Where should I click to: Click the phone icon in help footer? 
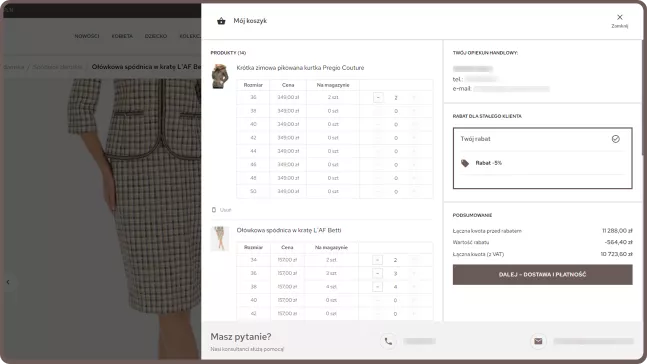[x=388, y=341]
